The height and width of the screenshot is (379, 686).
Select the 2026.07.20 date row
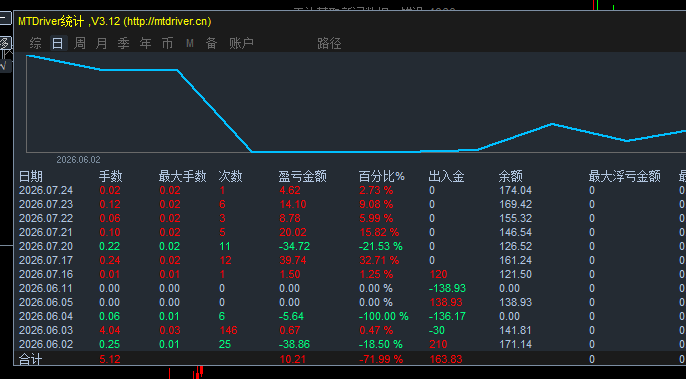pyautogui.click(x=46, y=246)
